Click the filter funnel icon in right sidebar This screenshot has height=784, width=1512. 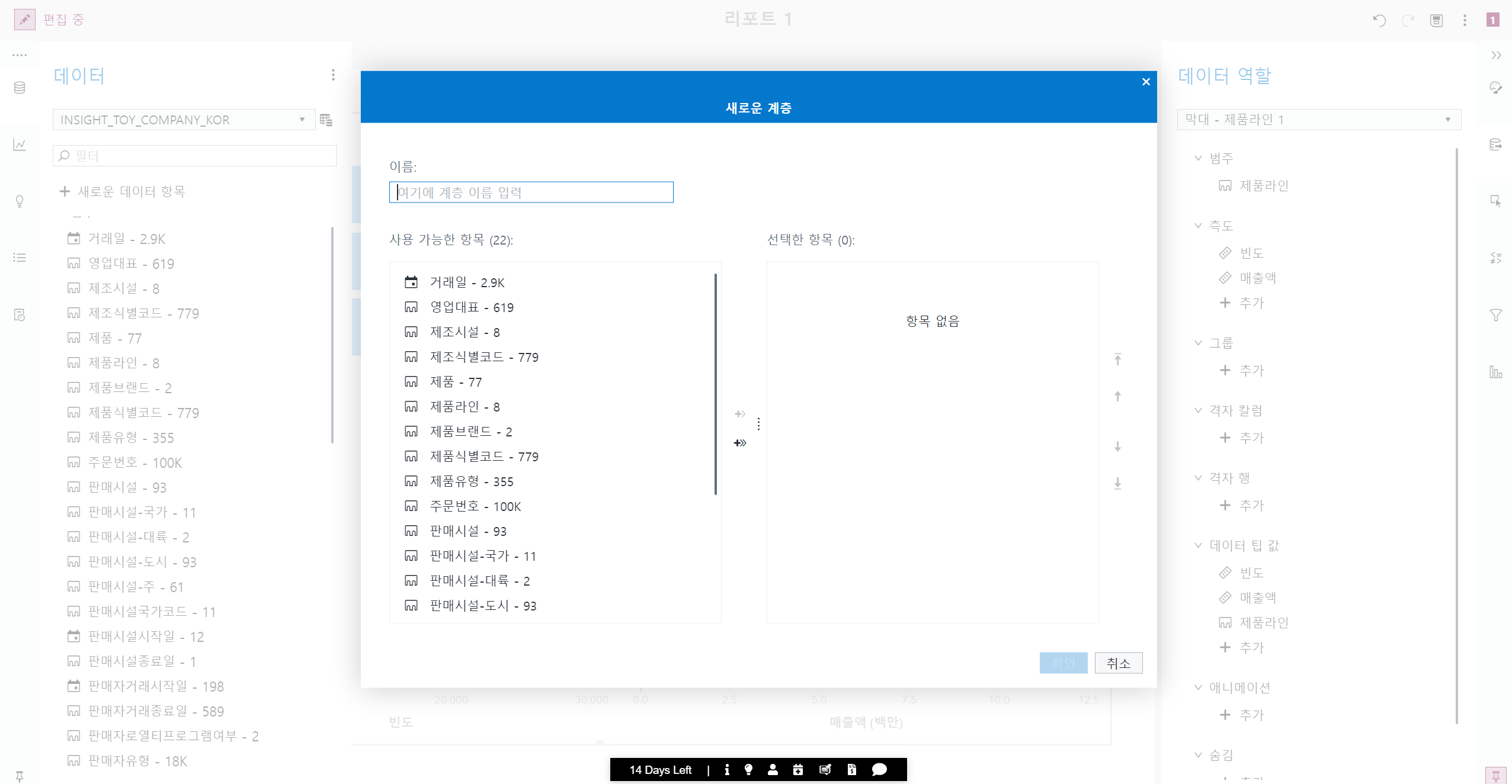[1495, 315]
